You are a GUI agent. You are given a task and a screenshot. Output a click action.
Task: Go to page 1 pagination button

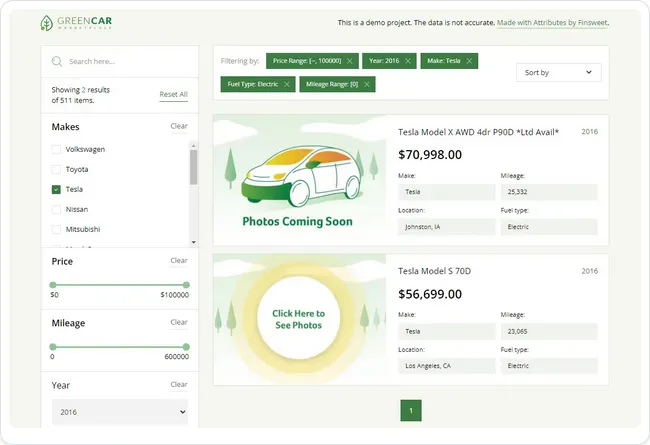point(411,411)
